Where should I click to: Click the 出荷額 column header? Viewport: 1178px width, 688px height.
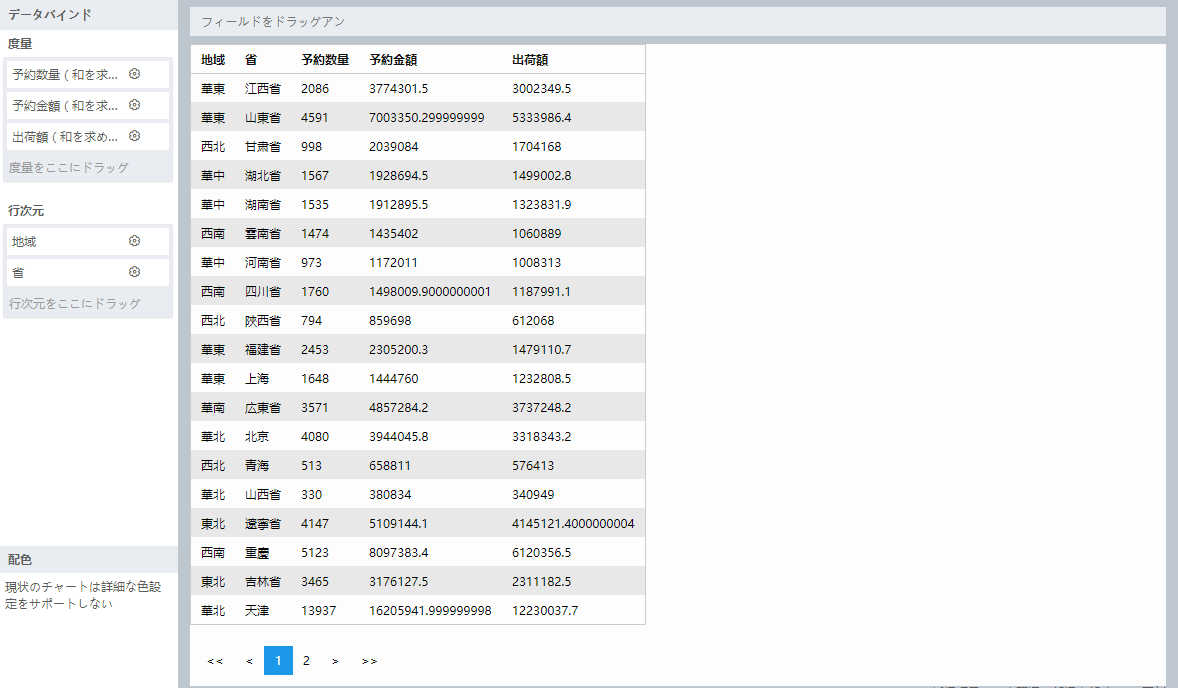pyautogui.click(x=530, y=59)
